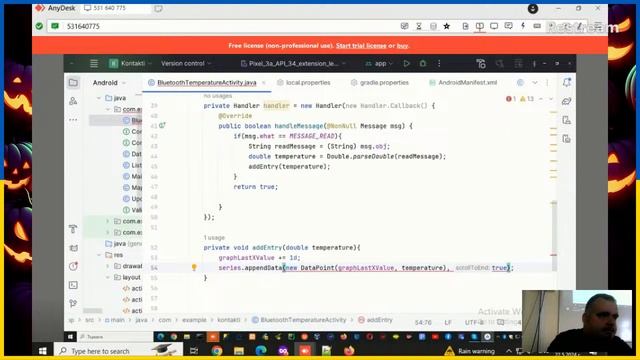
Task: Open AnyDesk display settings monitor icon
Action: (494, 26)
